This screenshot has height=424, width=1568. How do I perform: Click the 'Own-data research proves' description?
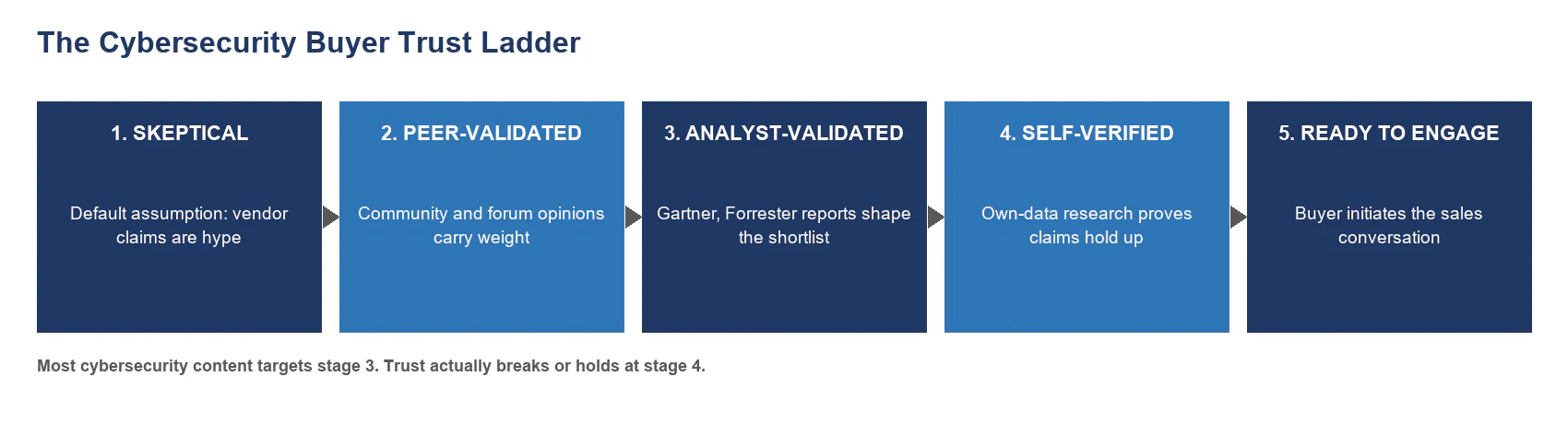coord(1087,226)
